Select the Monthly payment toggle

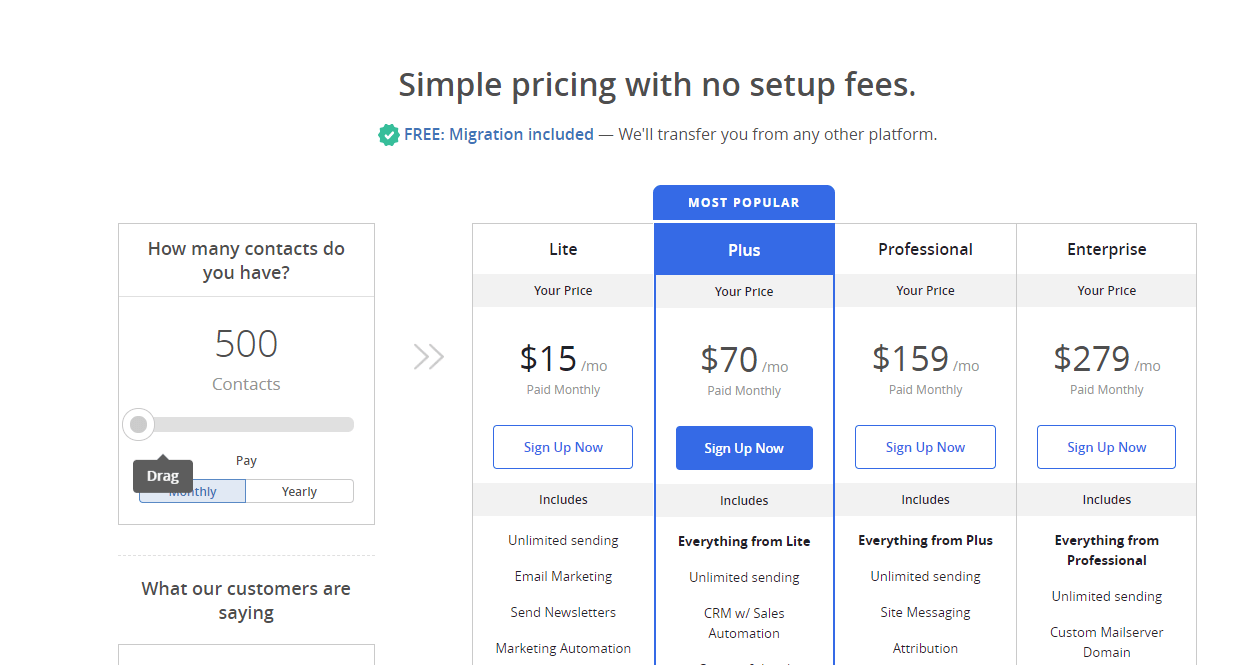[x=192, y=491]
